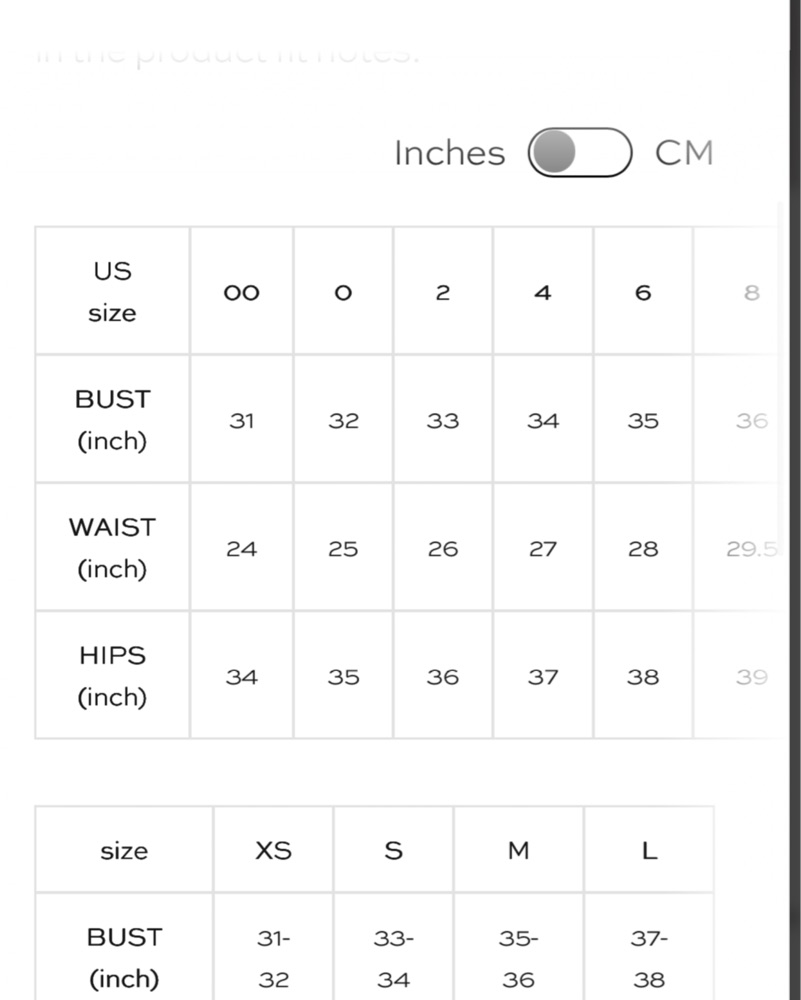
Task: Click waist value 26 cell
Action: coord(443,548)
